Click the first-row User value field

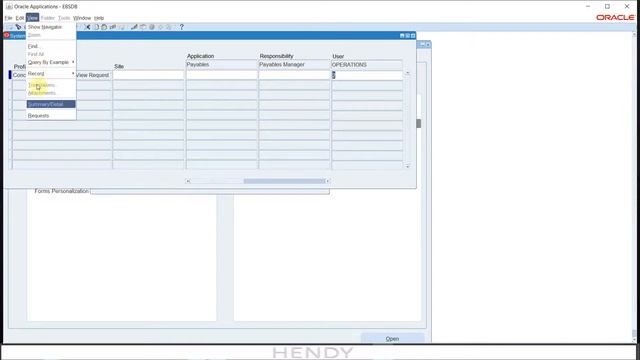(367, 75)
